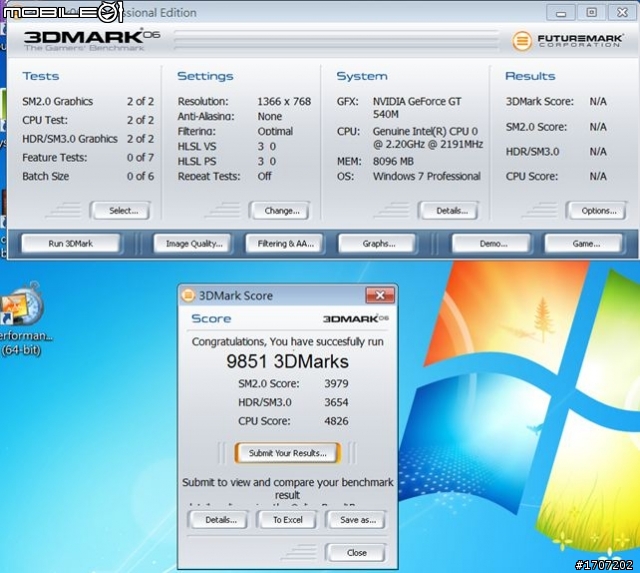Click the System section heading
This screenshot has height=573, width=640.
[x=362, y=76]
